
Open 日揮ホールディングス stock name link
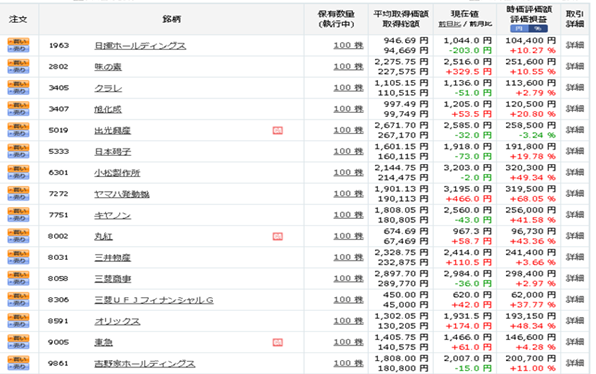point(140,46)
